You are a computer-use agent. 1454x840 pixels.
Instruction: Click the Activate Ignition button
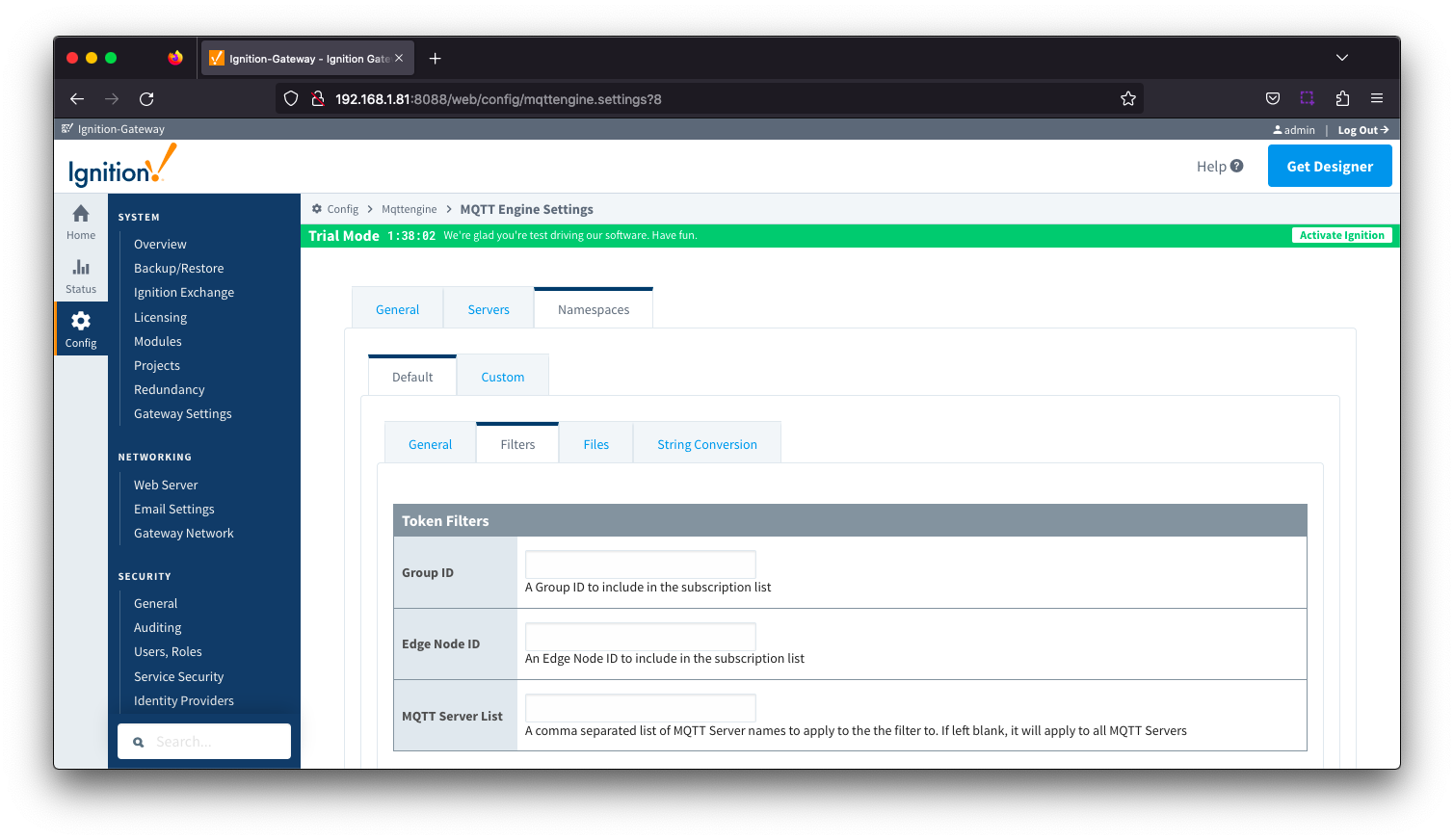pyautogui.click(x=1341, y=235)
